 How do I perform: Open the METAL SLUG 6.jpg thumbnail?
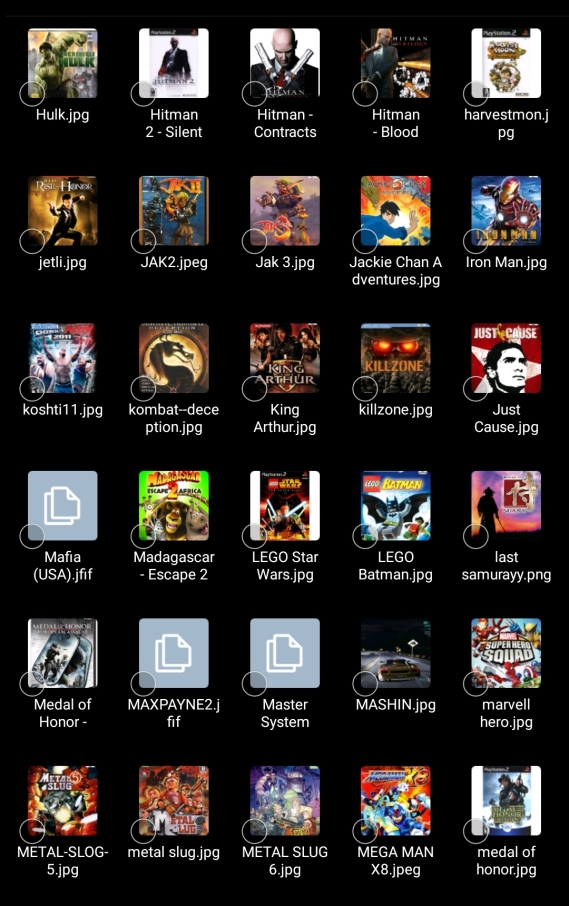point(285,801)
